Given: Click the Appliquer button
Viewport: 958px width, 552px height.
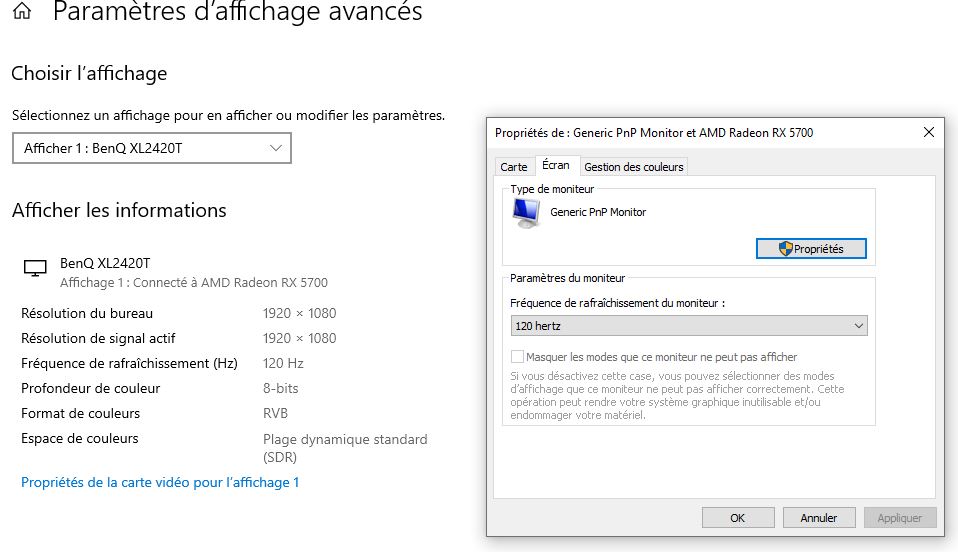Looking at the screenshot, I should (899, 518).
